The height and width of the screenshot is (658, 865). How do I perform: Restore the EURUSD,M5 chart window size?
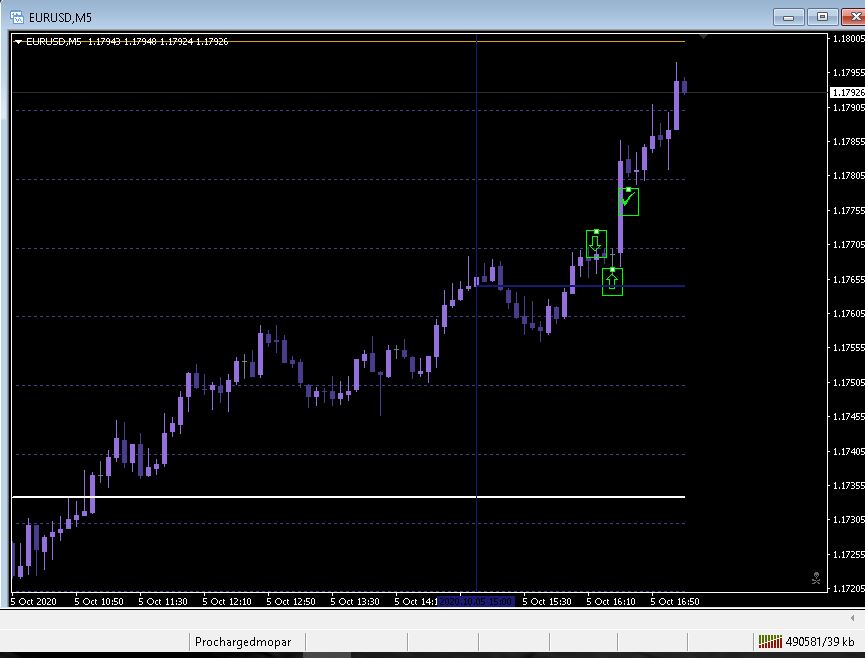tap(822, 17)
